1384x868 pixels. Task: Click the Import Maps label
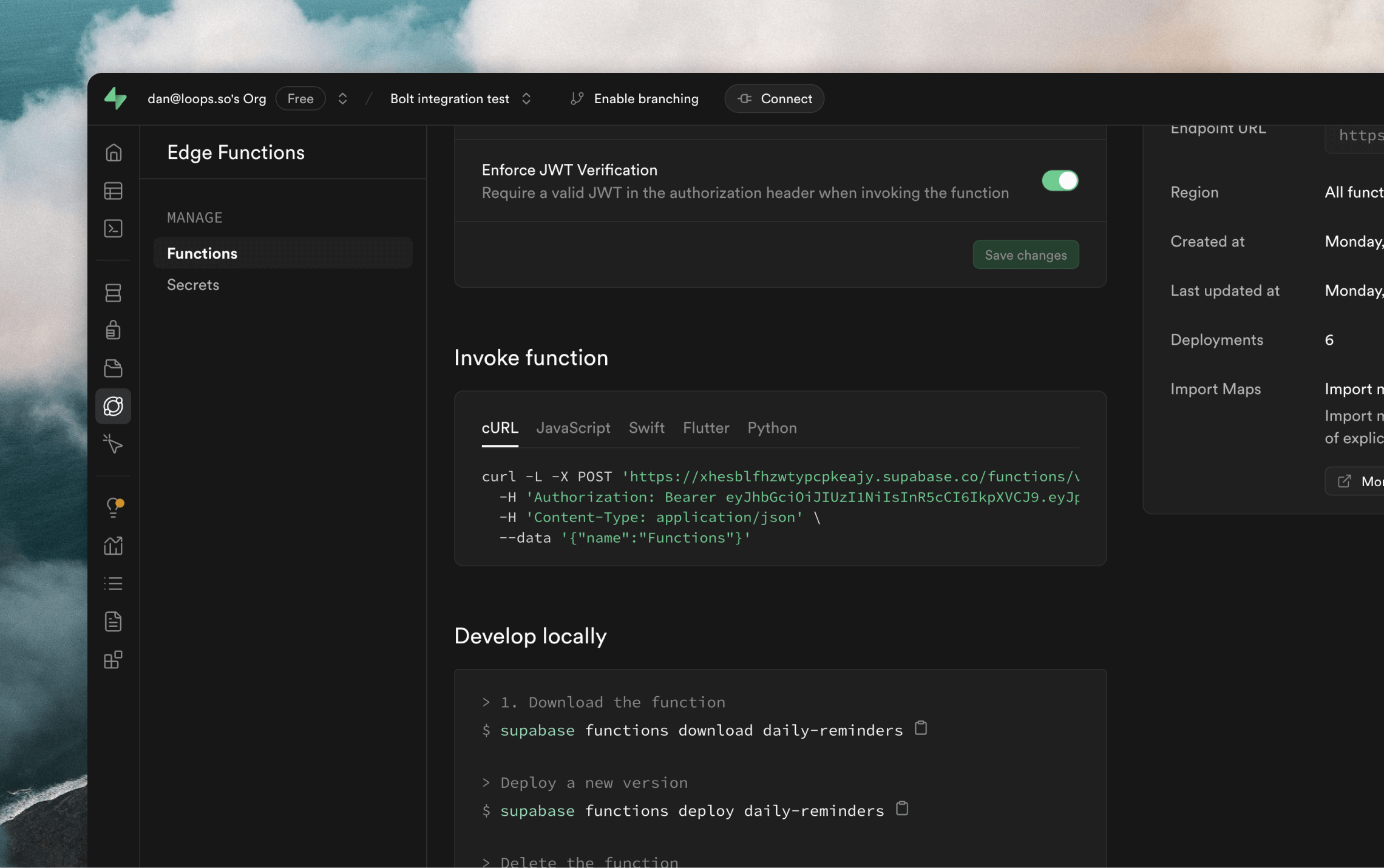tap(1215, 389)
